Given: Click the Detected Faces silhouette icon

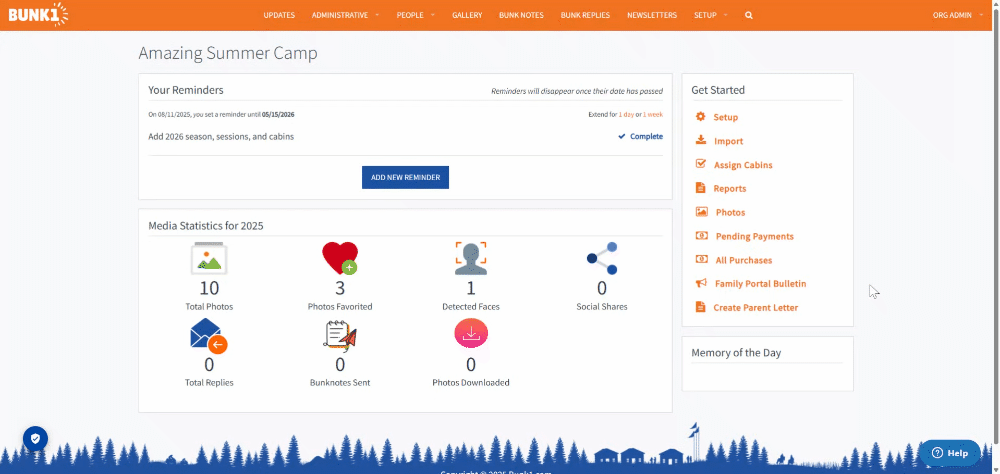Looking at the screenshot, I should (x=471, y=258).
